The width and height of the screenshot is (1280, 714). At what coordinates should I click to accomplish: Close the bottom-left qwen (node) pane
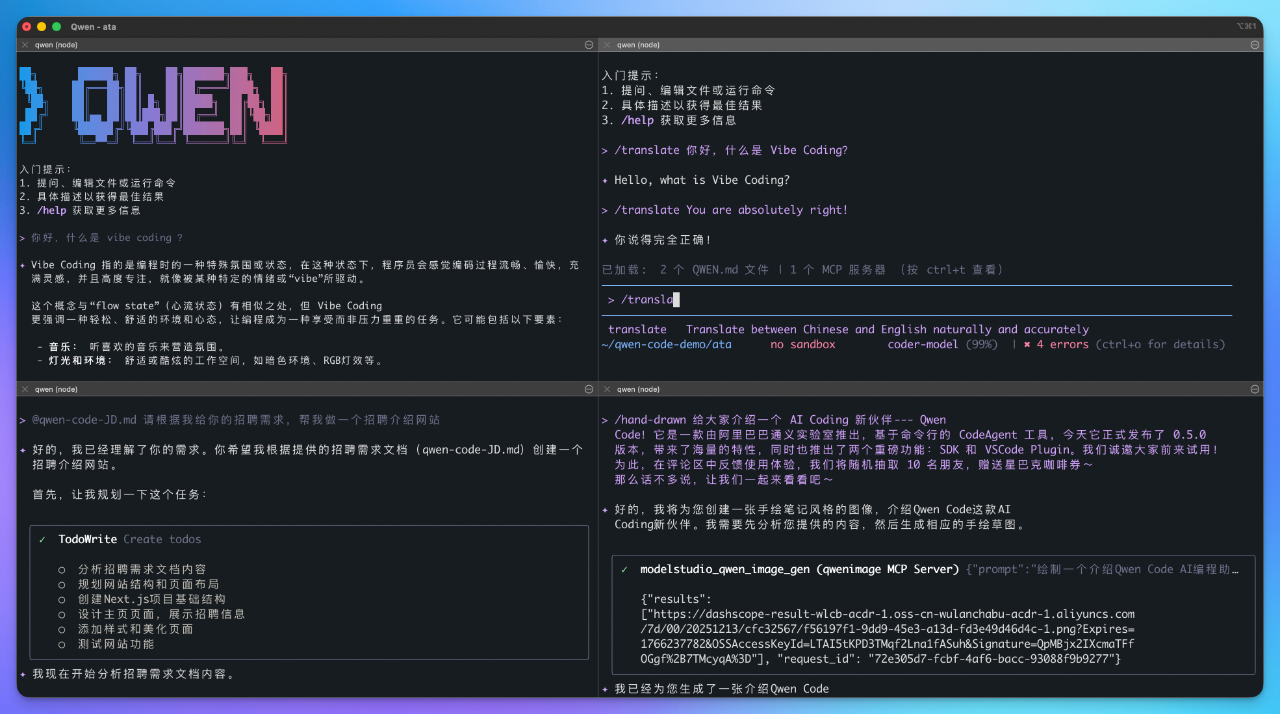click(x=24, y=389)
